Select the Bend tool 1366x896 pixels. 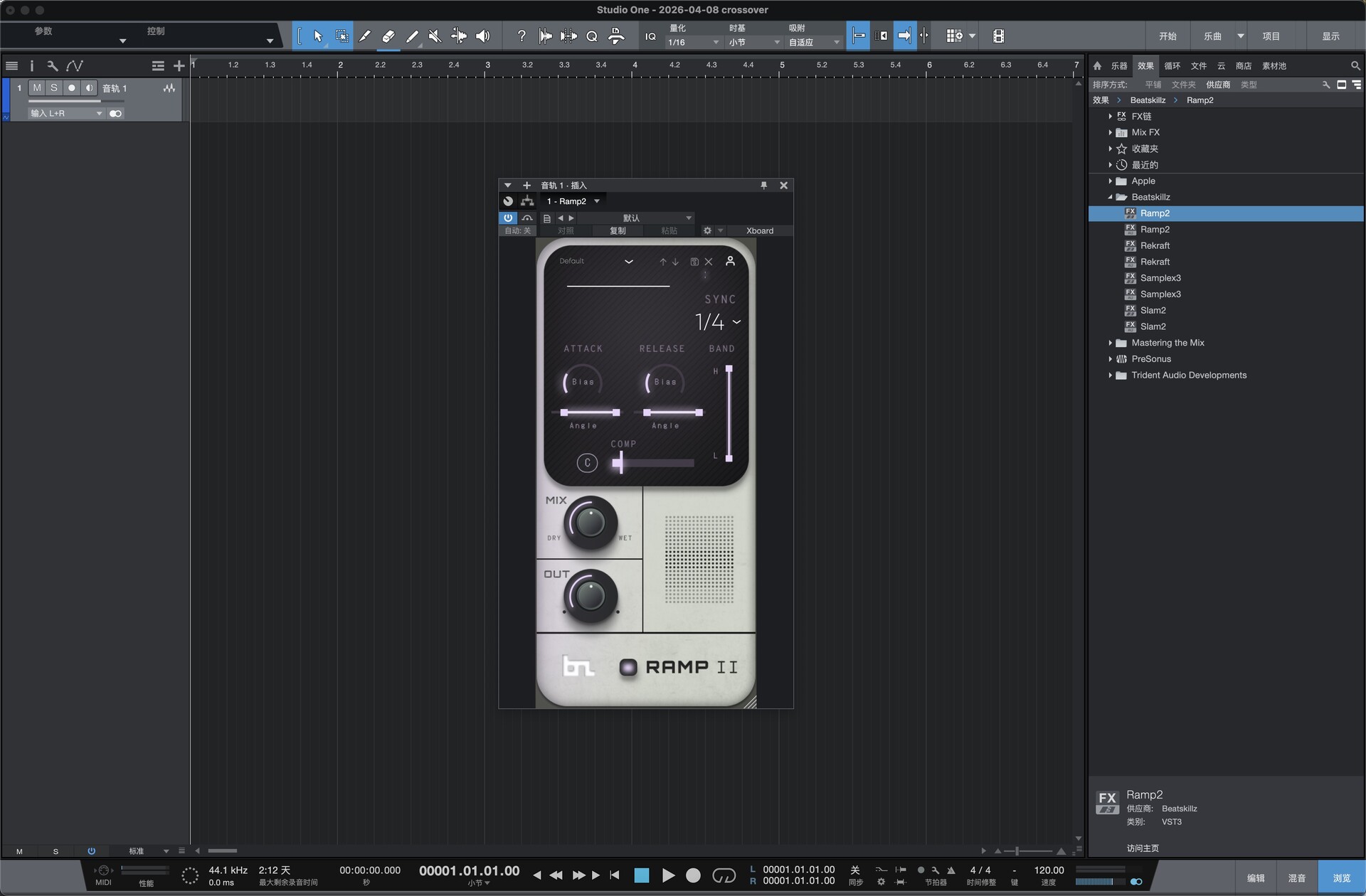[459, 36]
